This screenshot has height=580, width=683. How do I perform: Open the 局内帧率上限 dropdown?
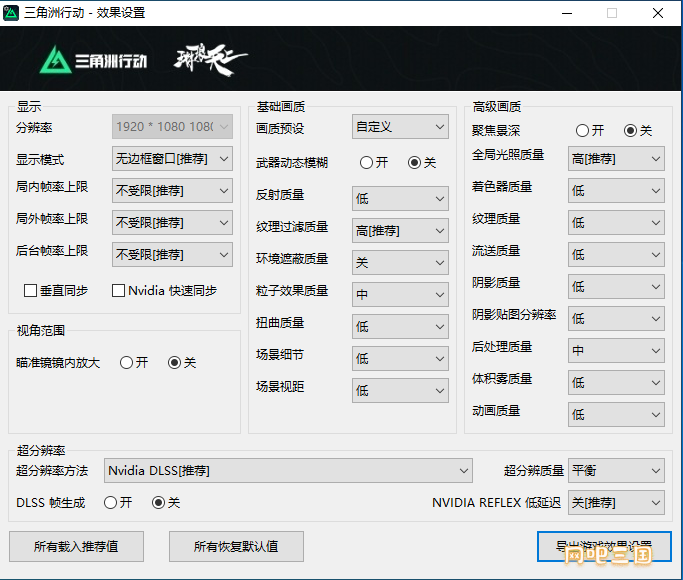172,191
